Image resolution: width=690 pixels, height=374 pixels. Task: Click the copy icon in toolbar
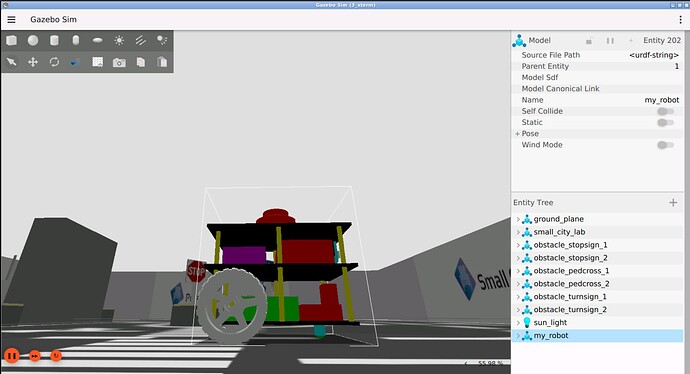coord(141,62)
